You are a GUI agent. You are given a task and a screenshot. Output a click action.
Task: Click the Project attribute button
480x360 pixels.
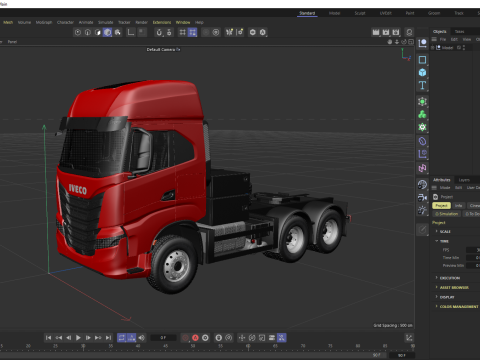(x=441, y=206)
